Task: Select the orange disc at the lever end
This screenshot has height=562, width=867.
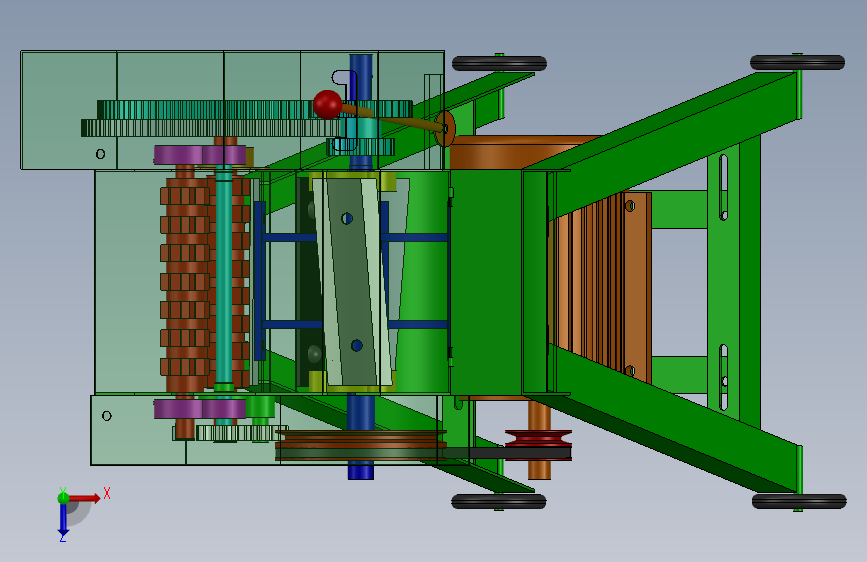Action: [x=445, y=128]
